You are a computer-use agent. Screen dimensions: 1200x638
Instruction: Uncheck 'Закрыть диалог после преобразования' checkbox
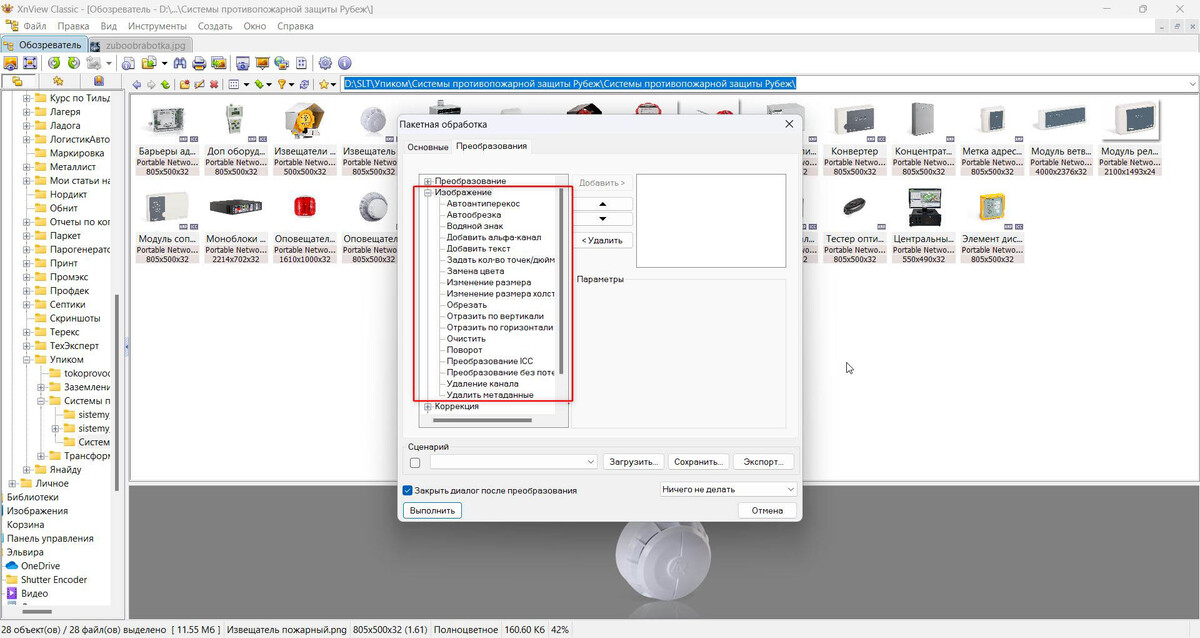click(x=408, y=491)
